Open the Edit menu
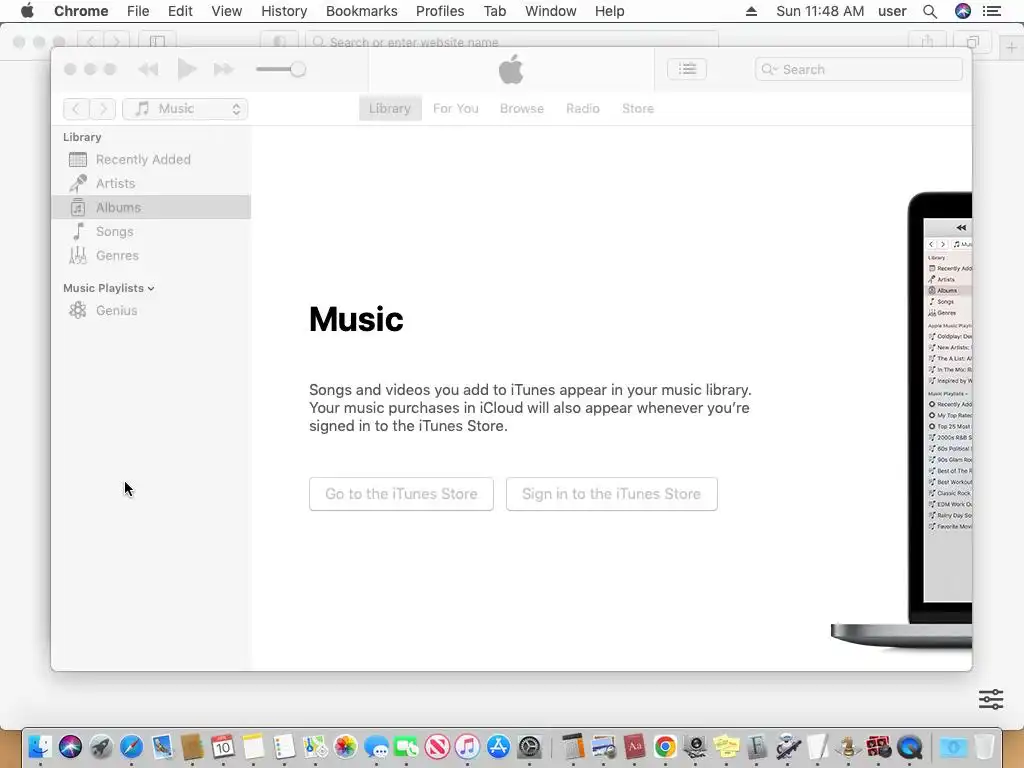This screenshot has height=768, width=1024. pos(180,11)
